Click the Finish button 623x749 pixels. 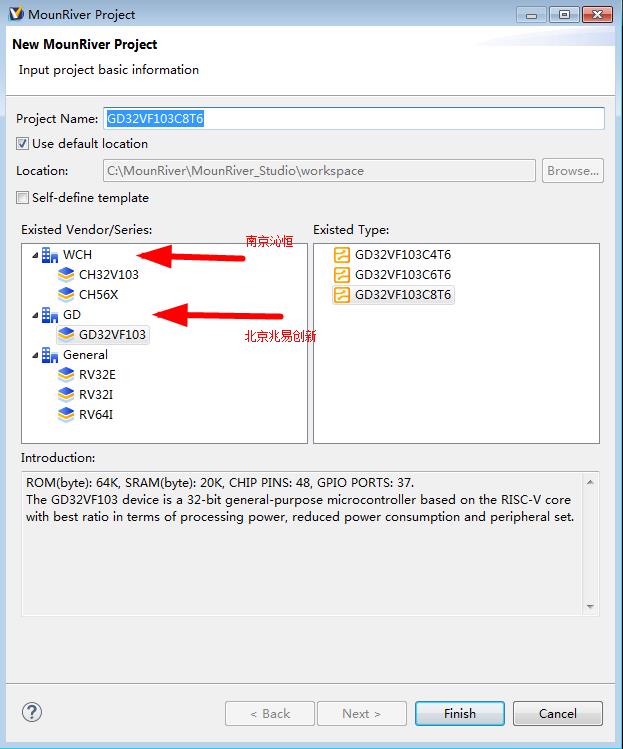point(460,714)
